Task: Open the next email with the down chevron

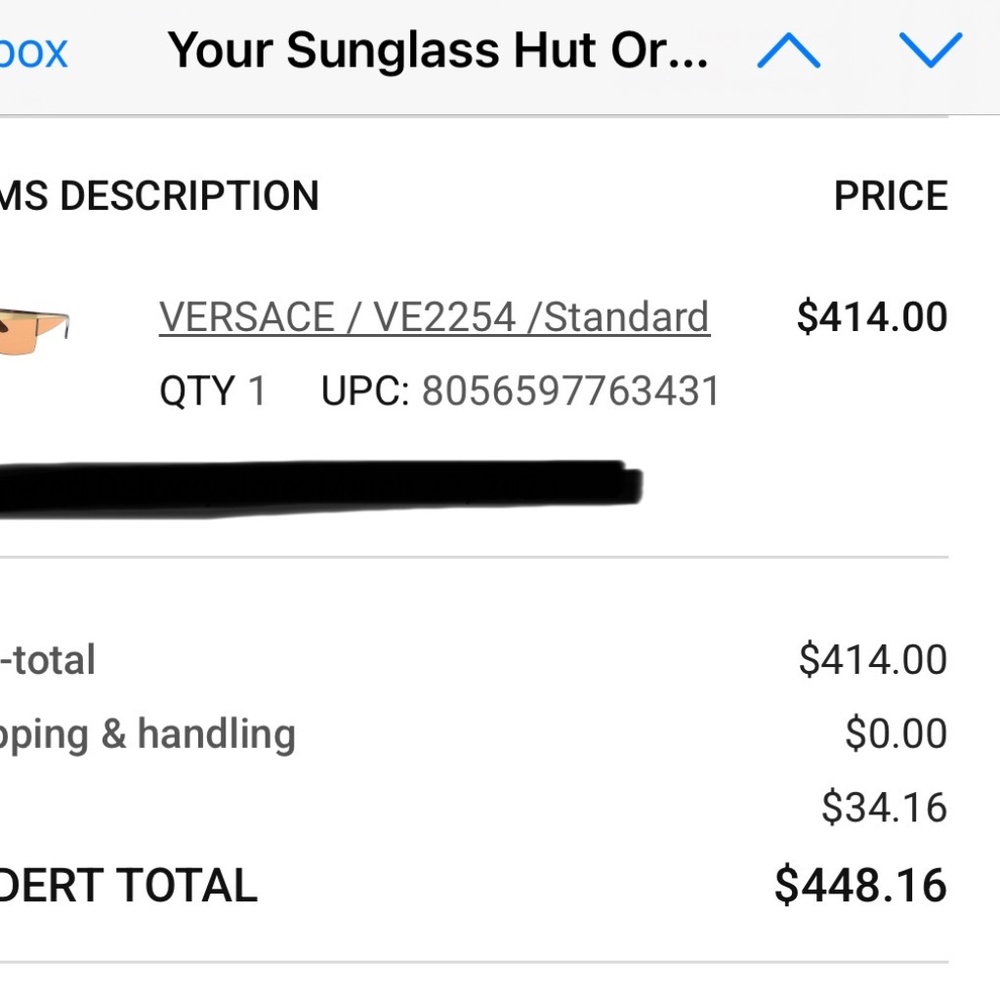Action: 931,51
